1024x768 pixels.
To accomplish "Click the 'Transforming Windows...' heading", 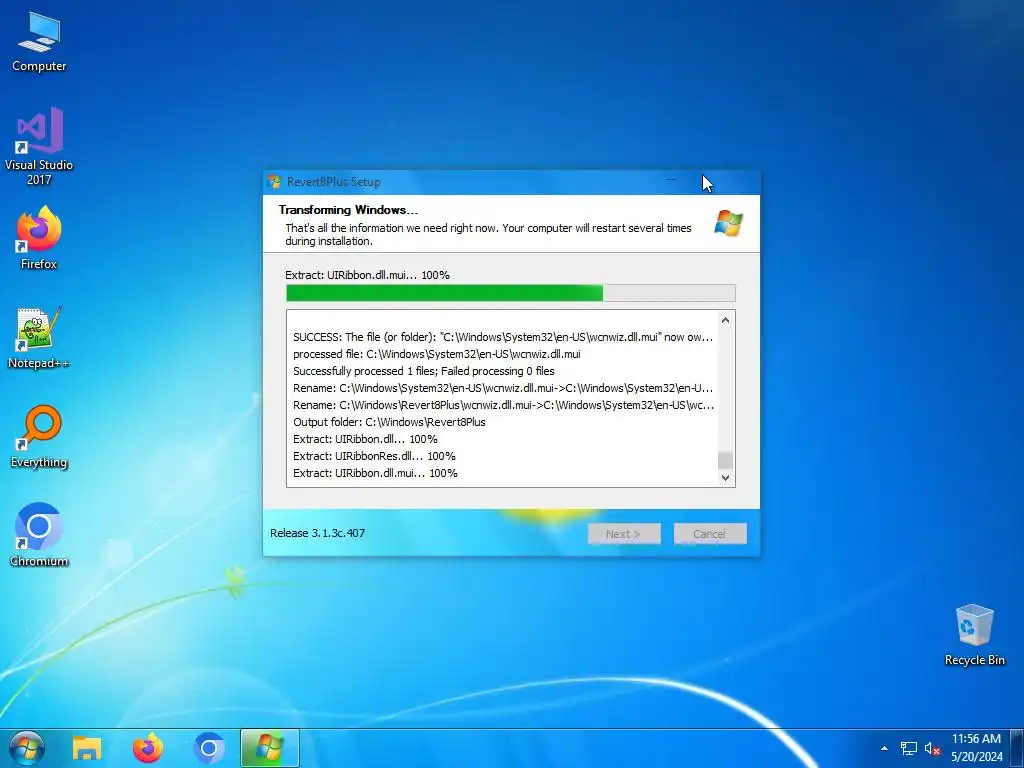I will pos(348,210).
